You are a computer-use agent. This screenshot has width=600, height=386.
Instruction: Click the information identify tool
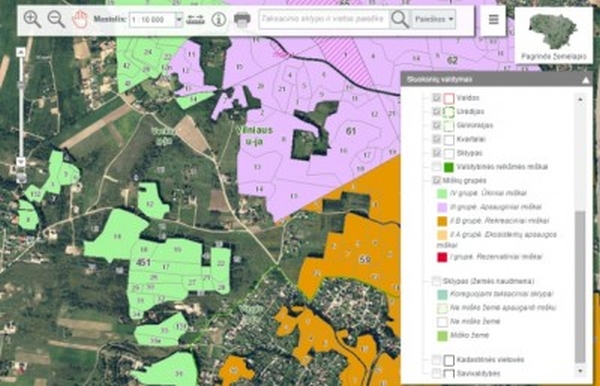[219, 19]
